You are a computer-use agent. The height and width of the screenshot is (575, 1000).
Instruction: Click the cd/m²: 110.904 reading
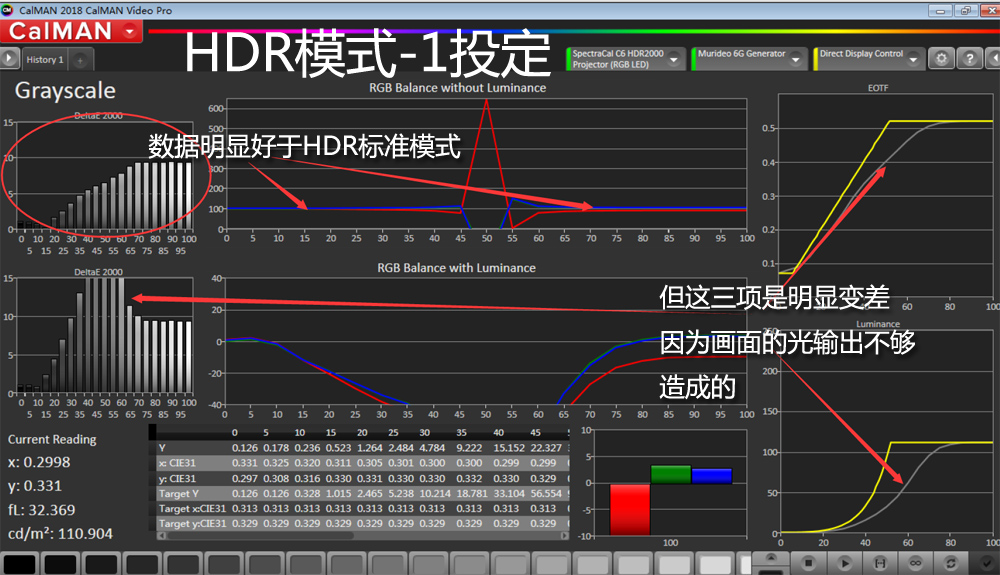point(60,534)
